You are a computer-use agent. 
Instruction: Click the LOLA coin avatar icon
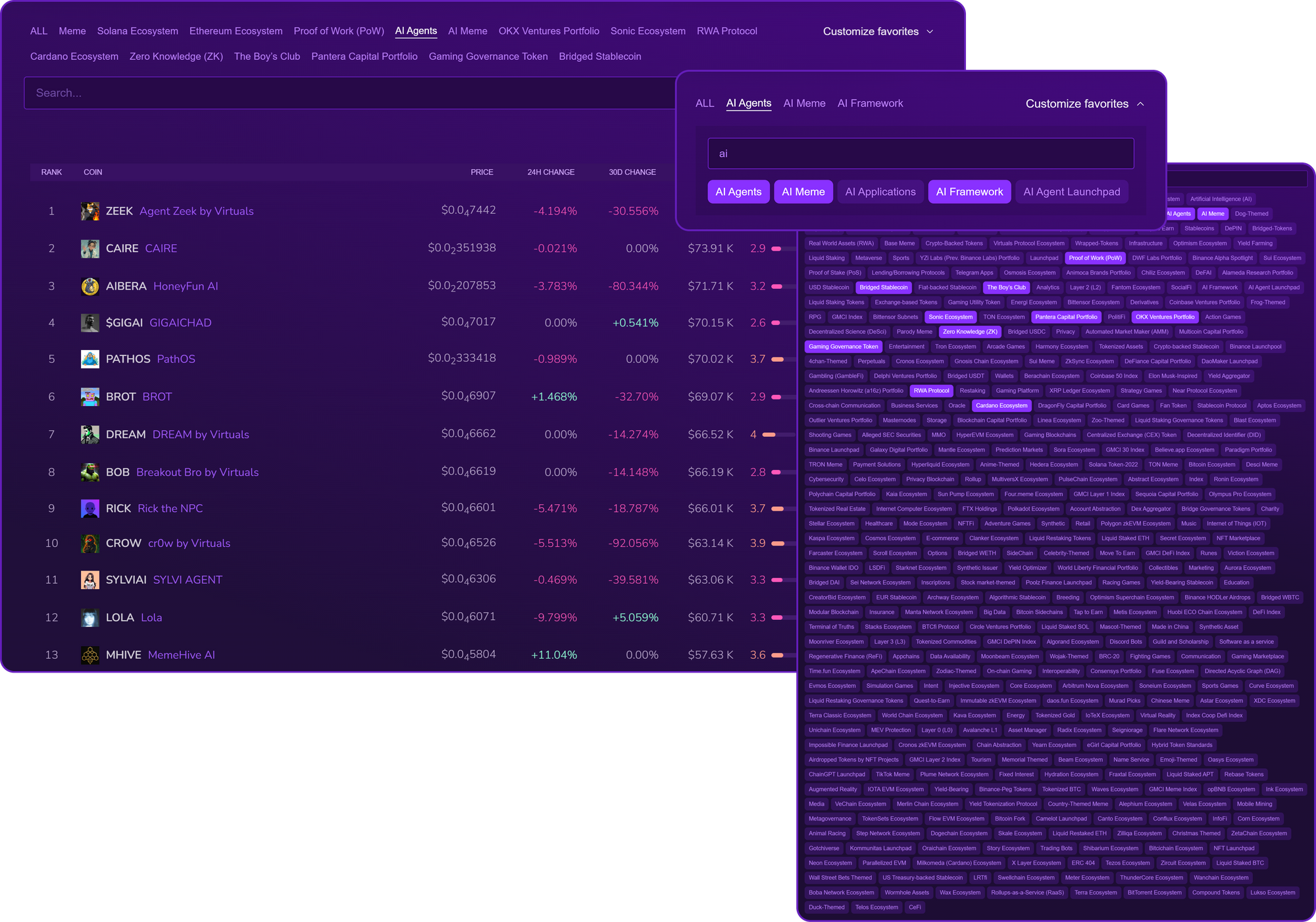point(90,617)
